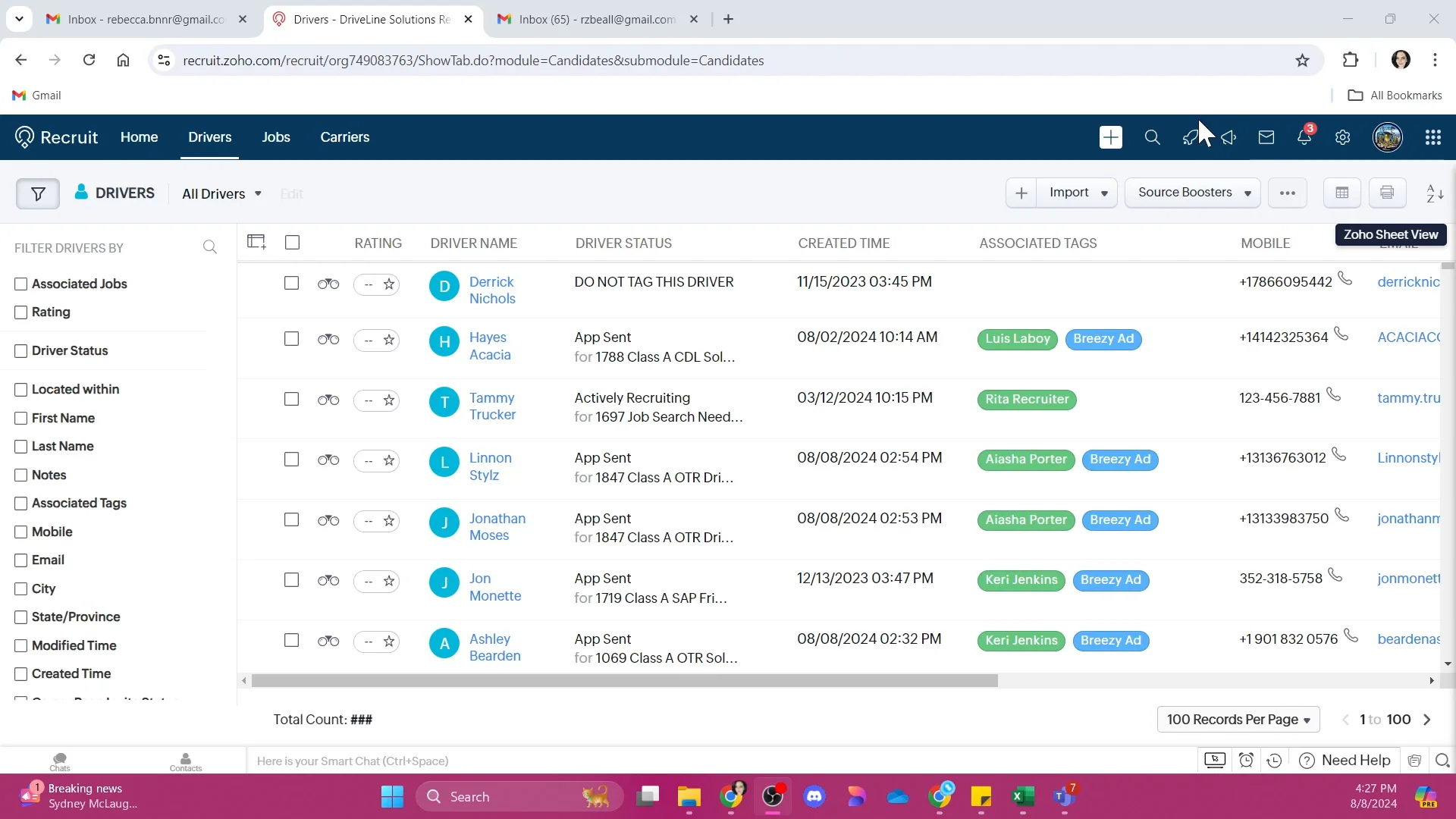The width and height of the screenshot is (1456, 819).
Task: Expand Source Boosters dropdown
Action: tap(1192, 193)
